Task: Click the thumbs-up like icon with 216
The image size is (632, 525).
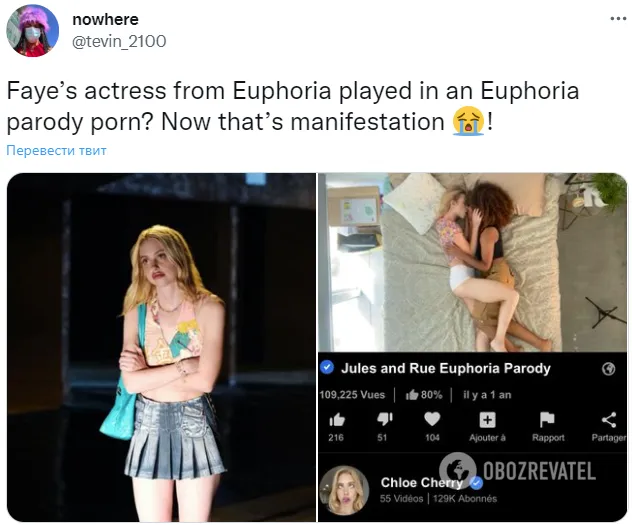Action: point(337,420)
